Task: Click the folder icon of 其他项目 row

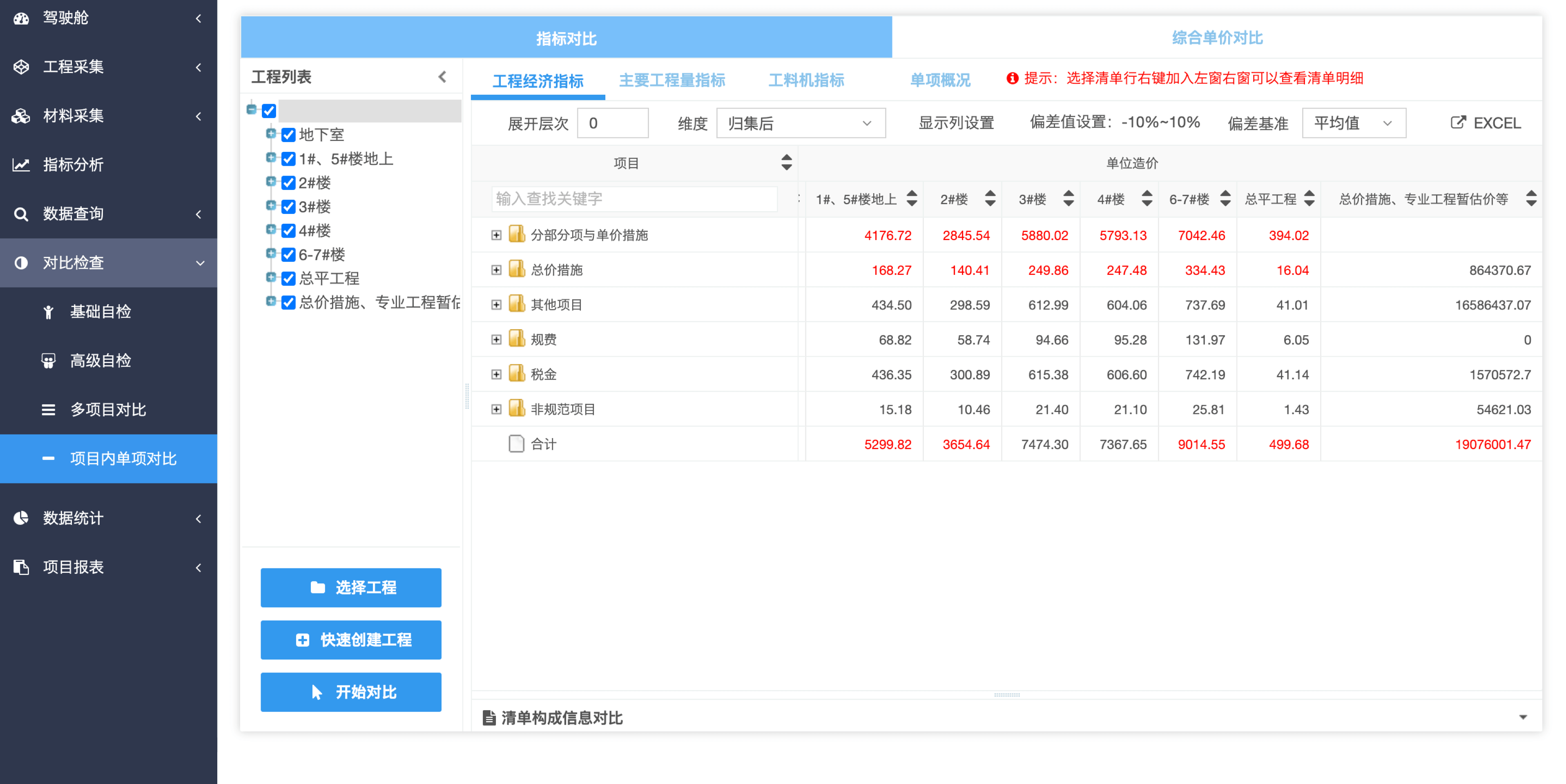Action: click(517, 304)
